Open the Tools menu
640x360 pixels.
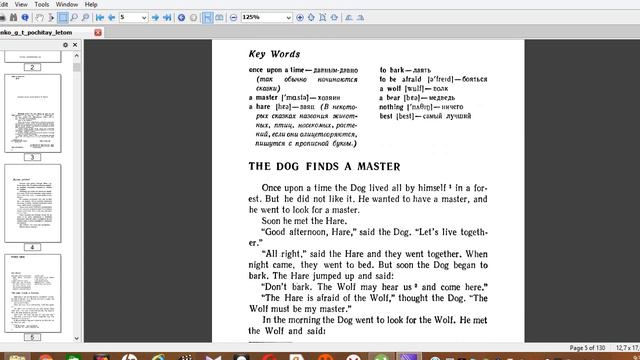click(x=42, y=4)
